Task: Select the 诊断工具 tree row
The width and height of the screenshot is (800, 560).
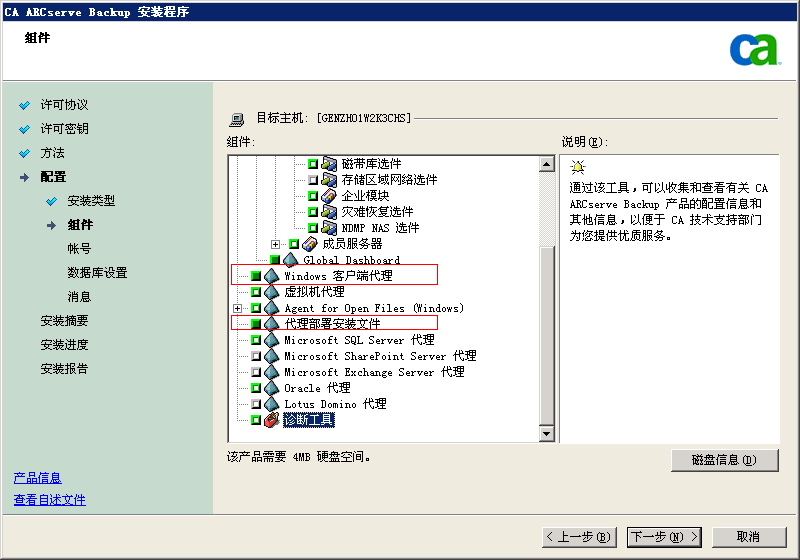Action: 309,420
